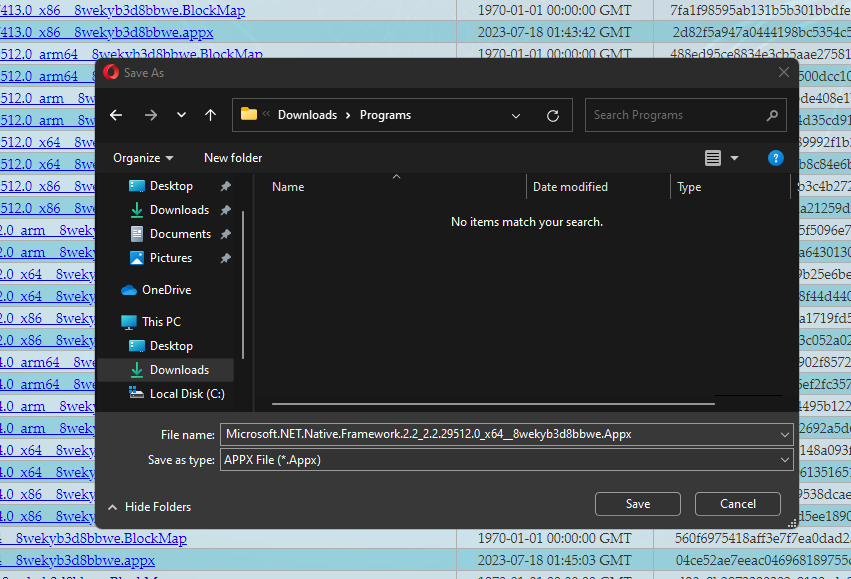Click the navigation pane vertical scrollbar

[243, 285]
